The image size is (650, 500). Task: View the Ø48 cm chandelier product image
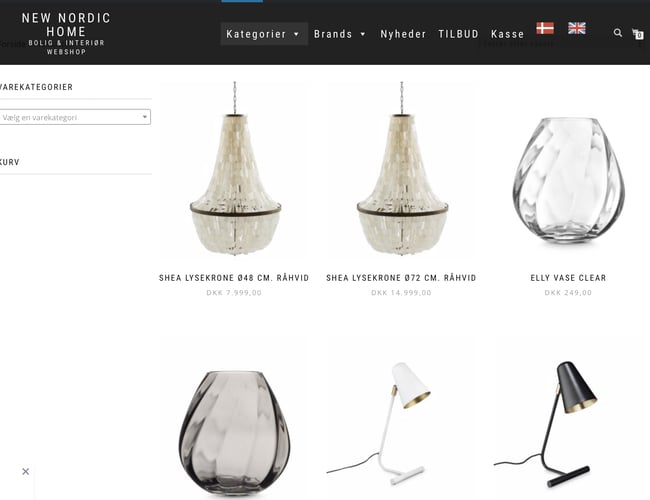coord(235,168)
